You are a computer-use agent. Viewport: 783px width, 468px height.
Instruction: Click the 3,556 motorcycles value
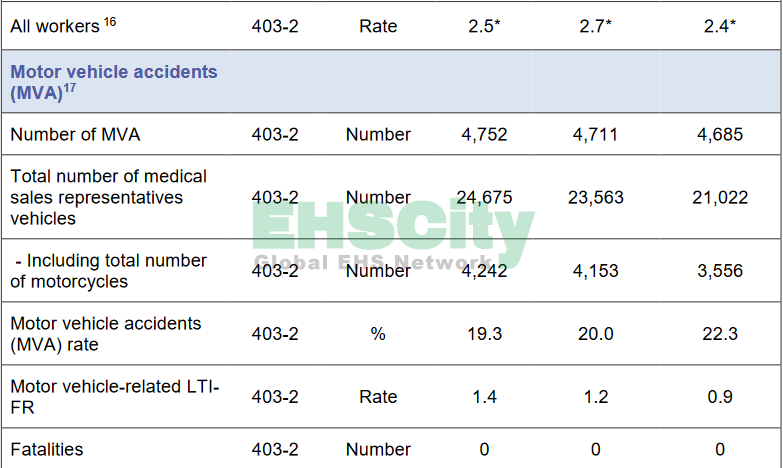pos(720,271)
